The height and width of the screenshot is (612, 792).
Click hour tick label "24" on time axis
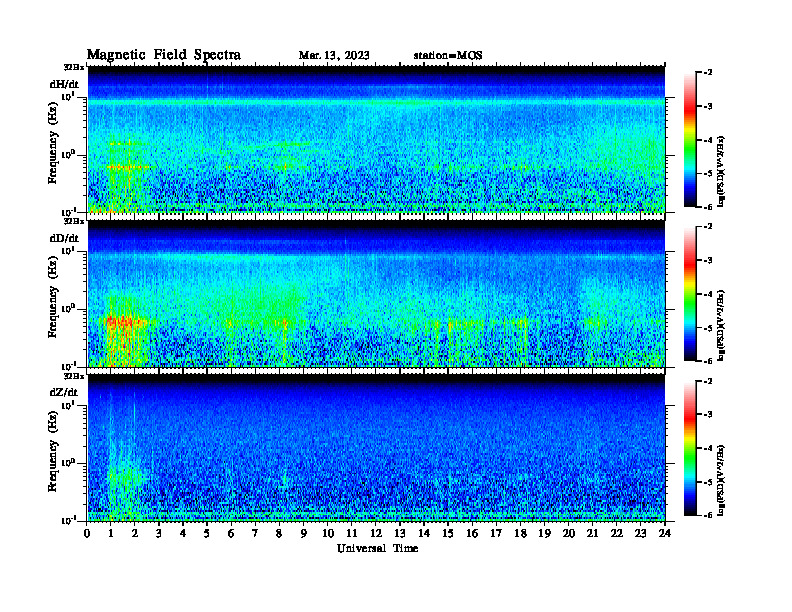point(665,533)
